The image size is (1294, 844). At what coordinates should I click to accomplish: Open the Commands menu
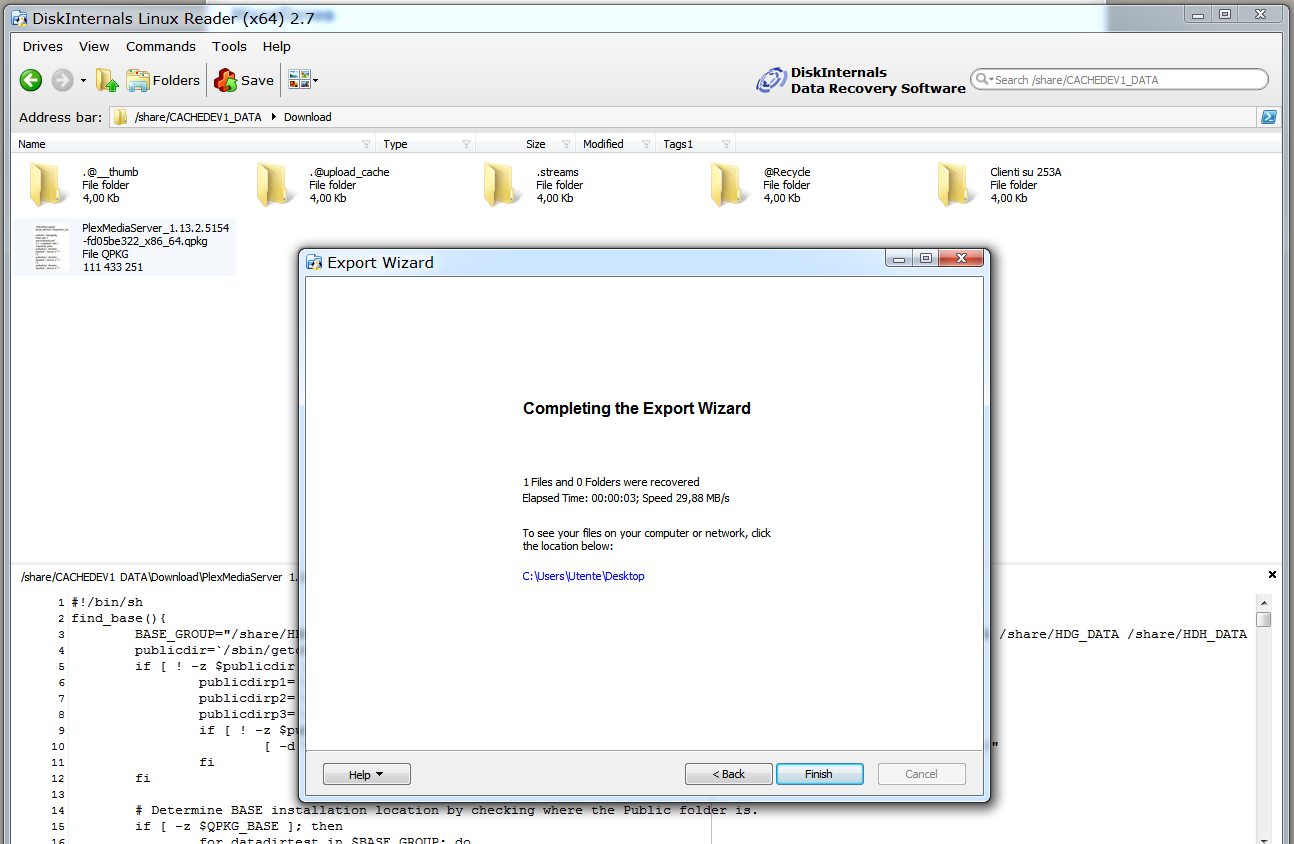pos(161,46)
